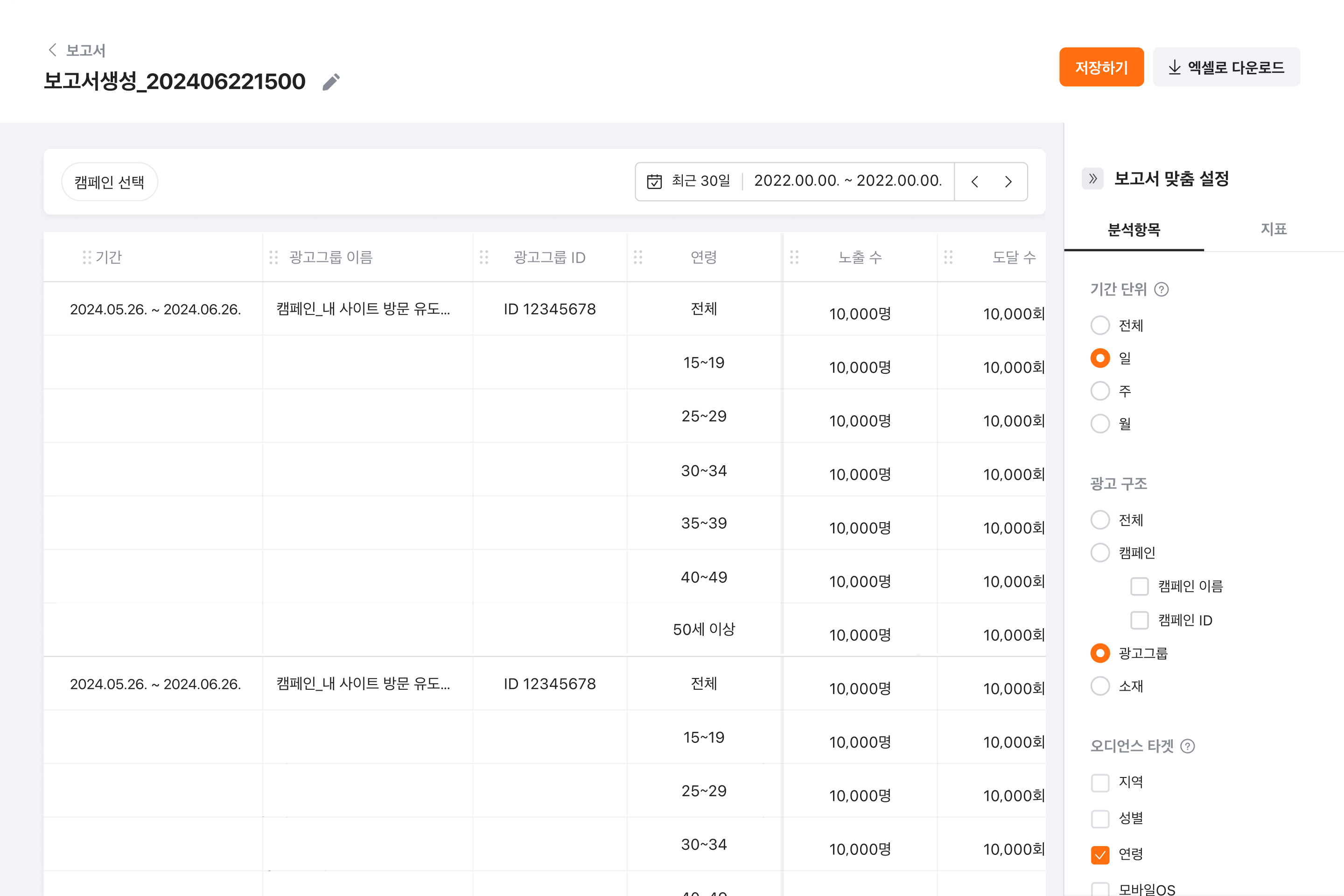Select 전체 under 광고 구조
Screen dimensions: 1344x896
(1100, 521)
